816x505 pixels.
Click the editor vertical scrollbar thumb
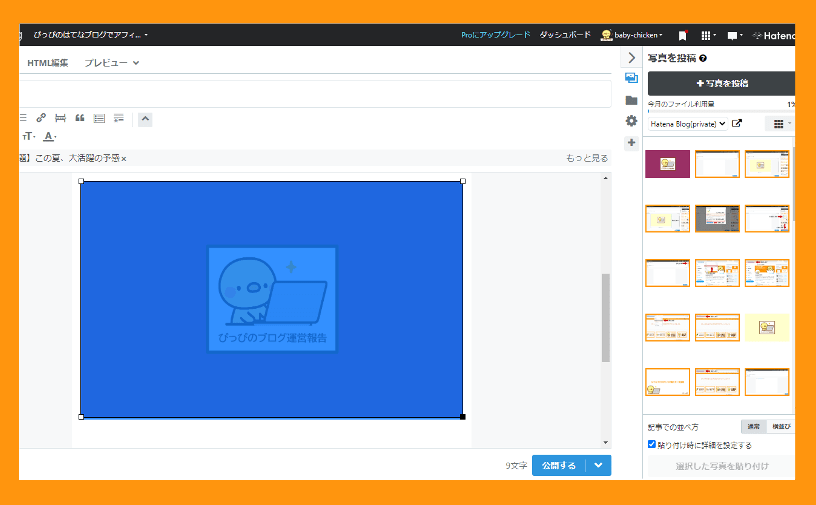[x=606, y=318]
